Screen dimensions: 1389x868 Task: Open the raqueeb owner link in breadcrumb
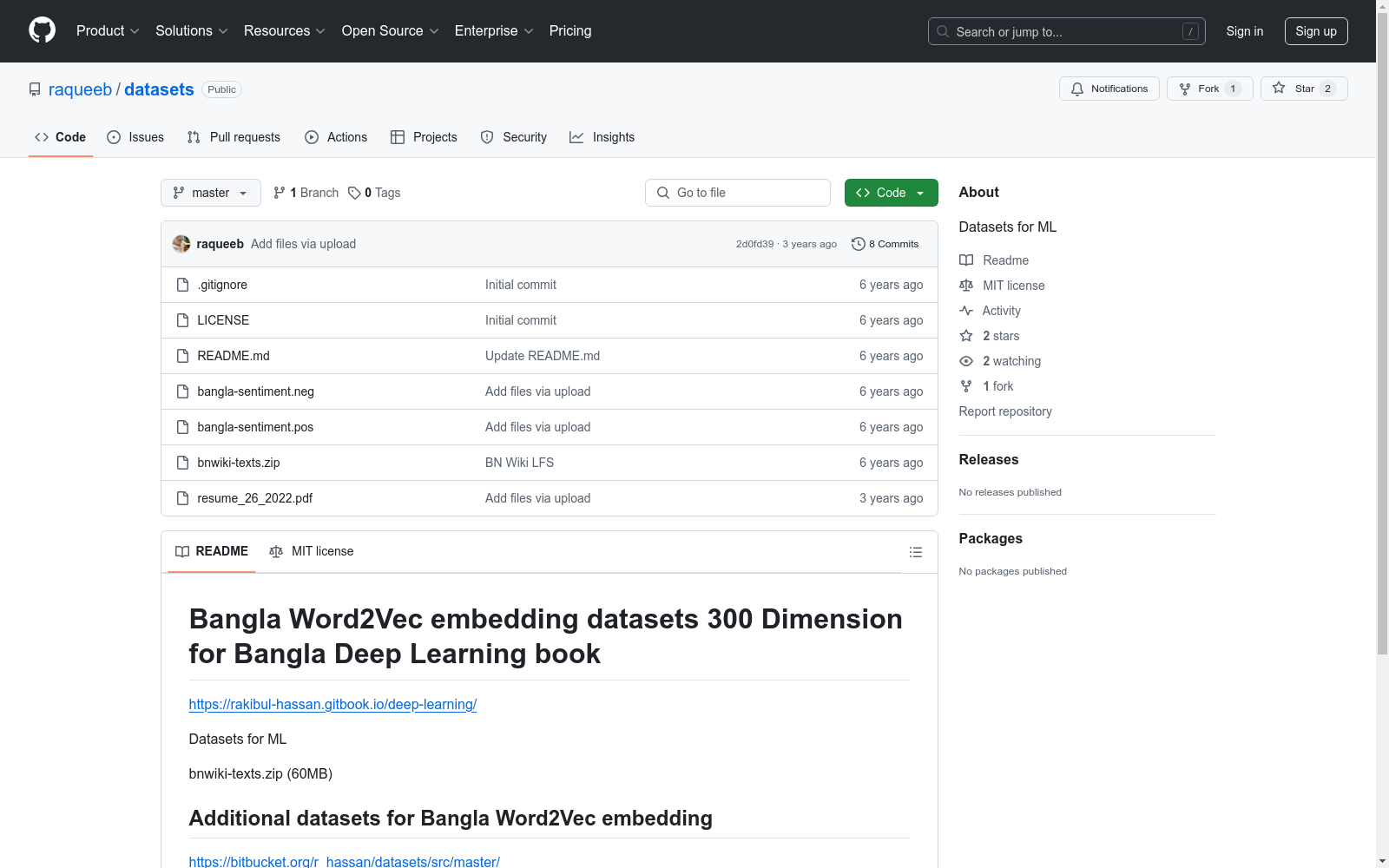tap(80, 89)
